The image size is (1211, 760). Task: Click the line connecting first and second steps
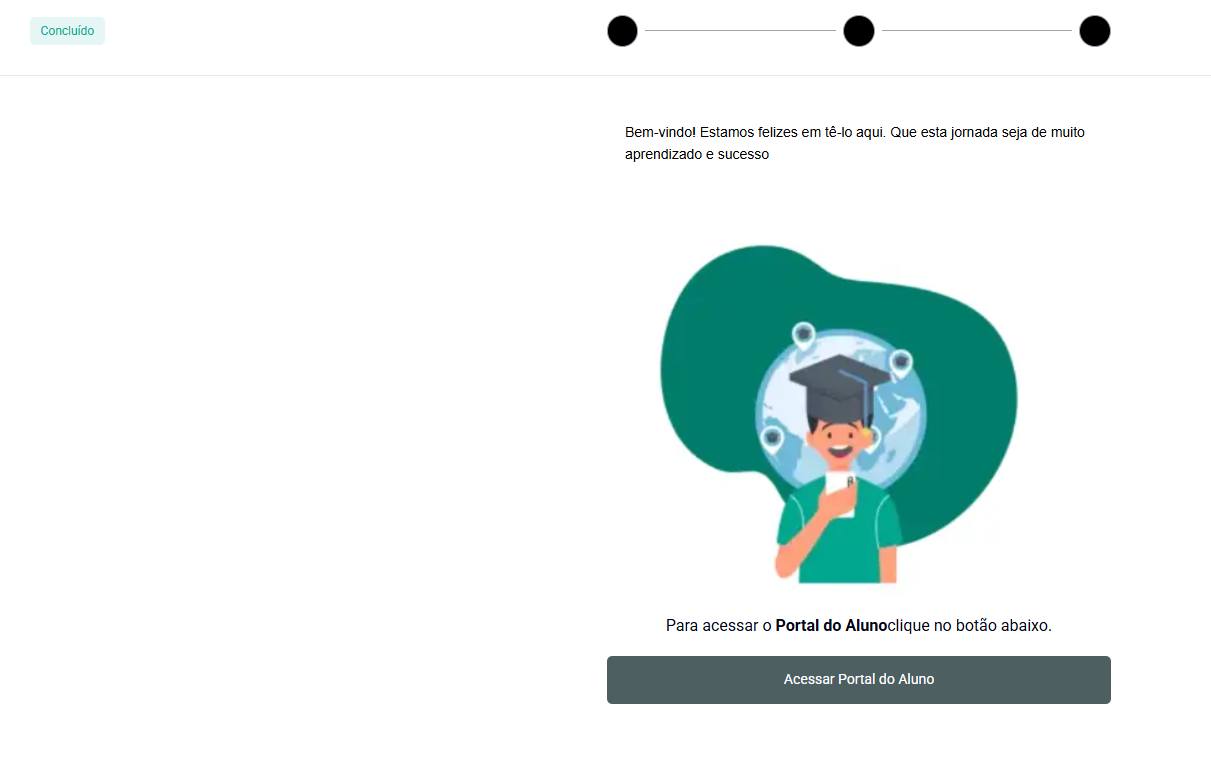tap(740, 31)
